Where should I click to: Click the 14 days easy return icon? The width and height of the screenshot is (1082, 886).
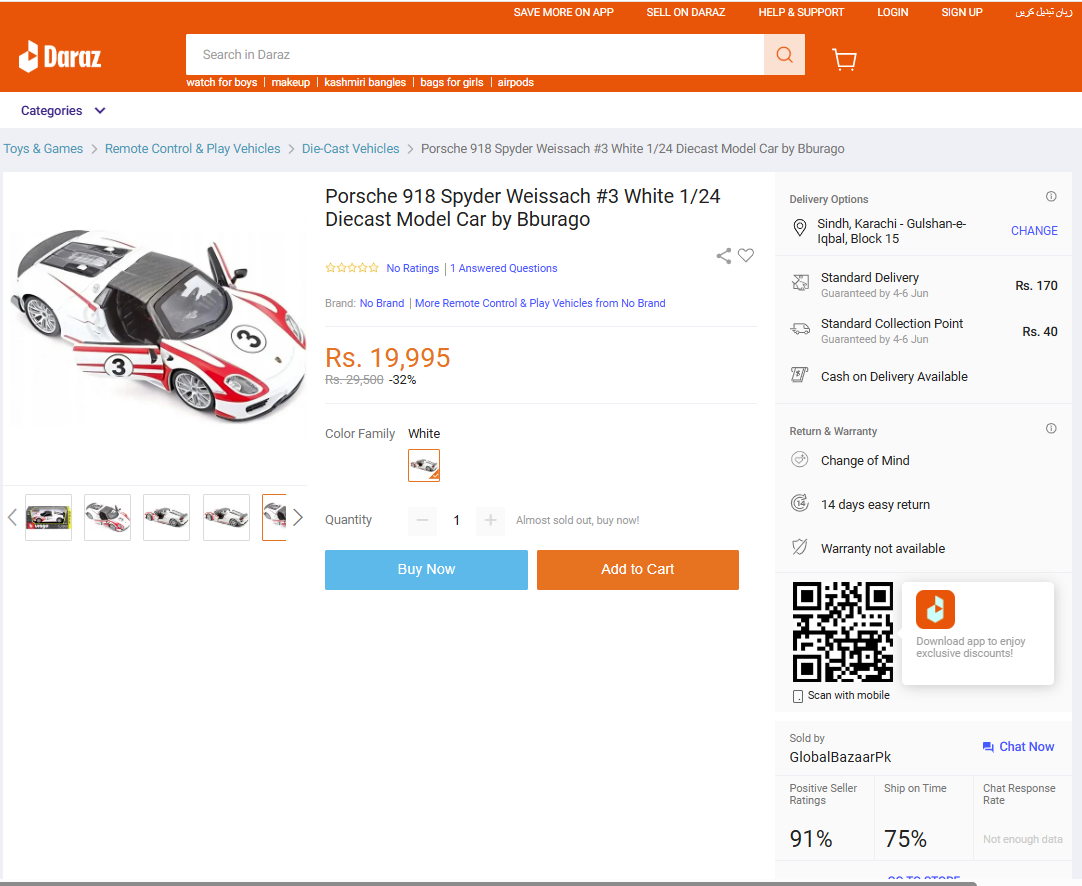800,503
